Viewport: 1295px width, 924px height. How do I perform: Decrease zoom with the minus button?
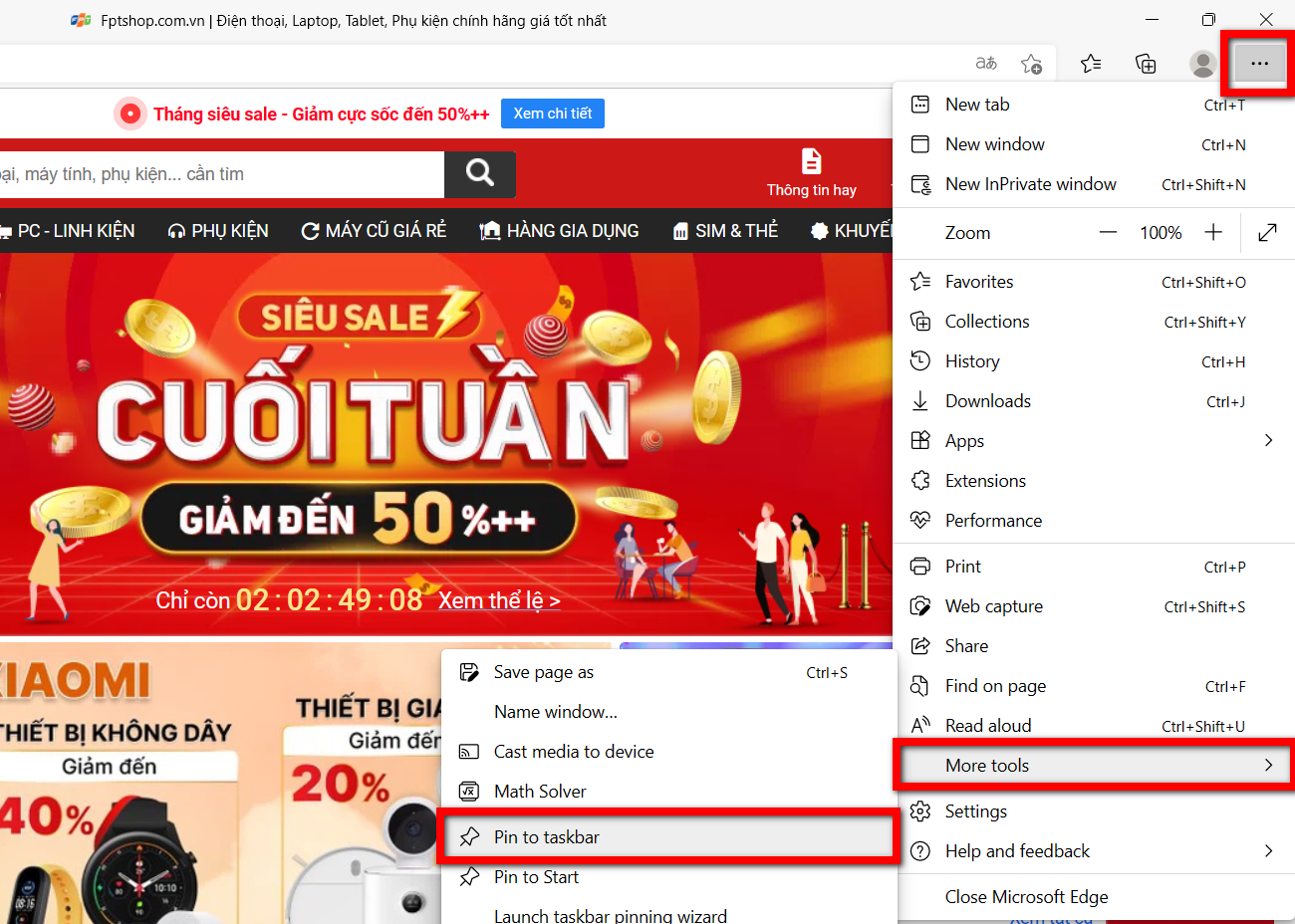(x=1108, y=233)
